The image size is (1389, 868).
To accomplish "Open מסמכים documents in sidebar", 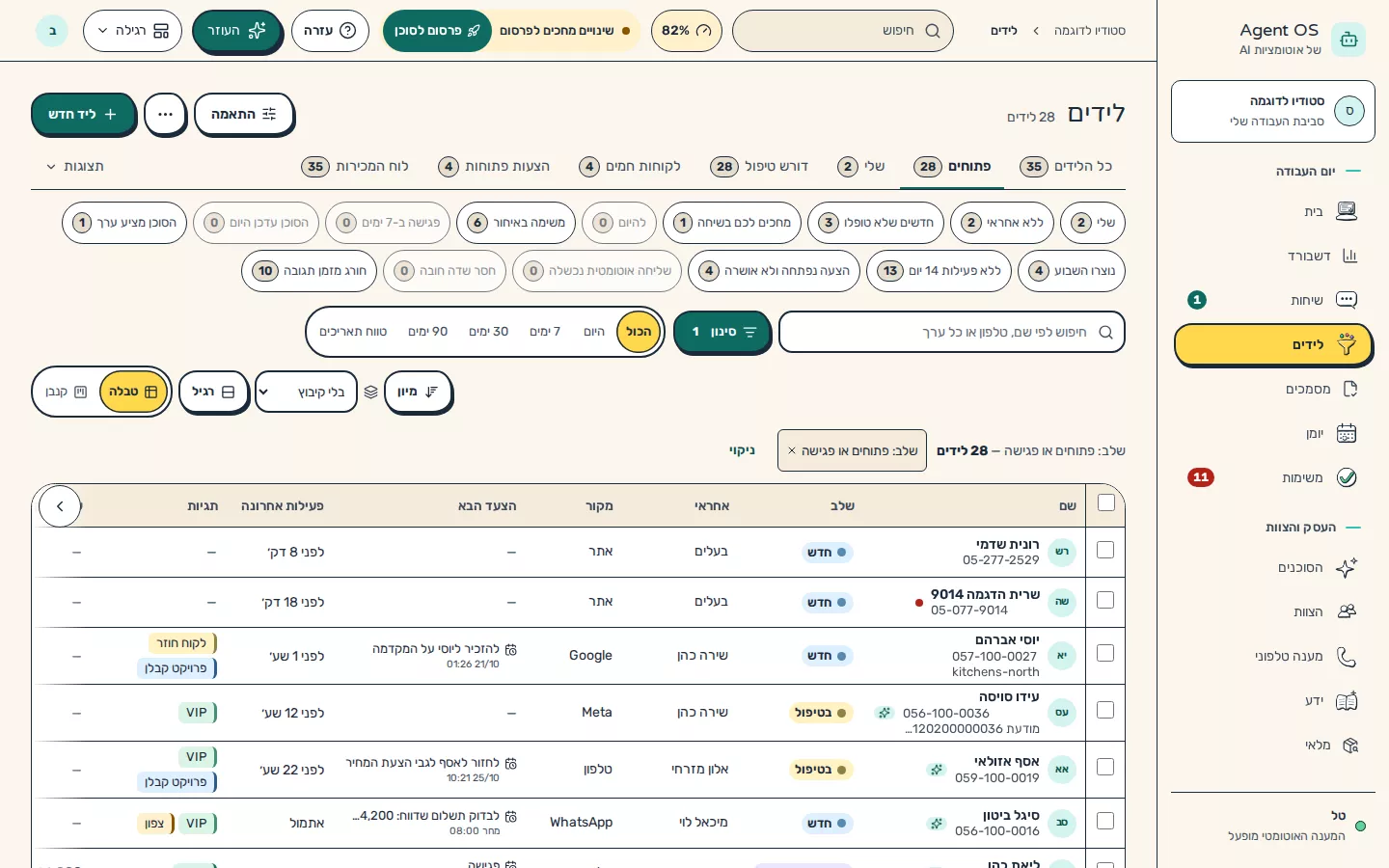I will (x=1273, y=389).
